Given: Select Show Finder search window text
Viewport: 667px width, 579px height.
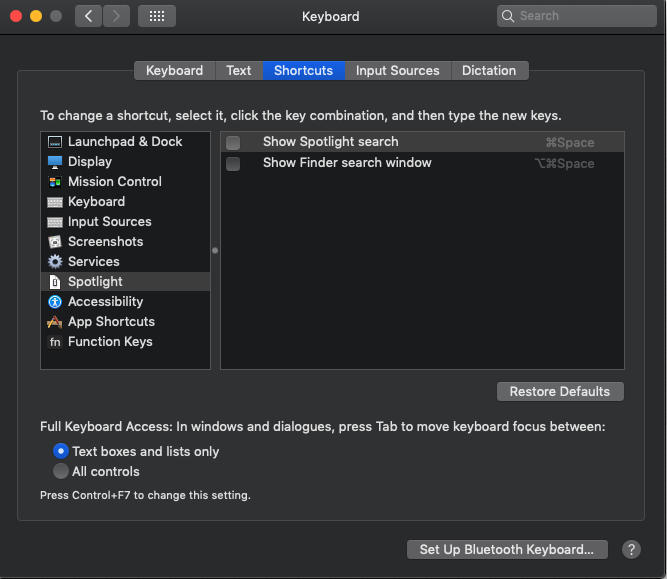Looking at the screenshot, I should 347,163.
